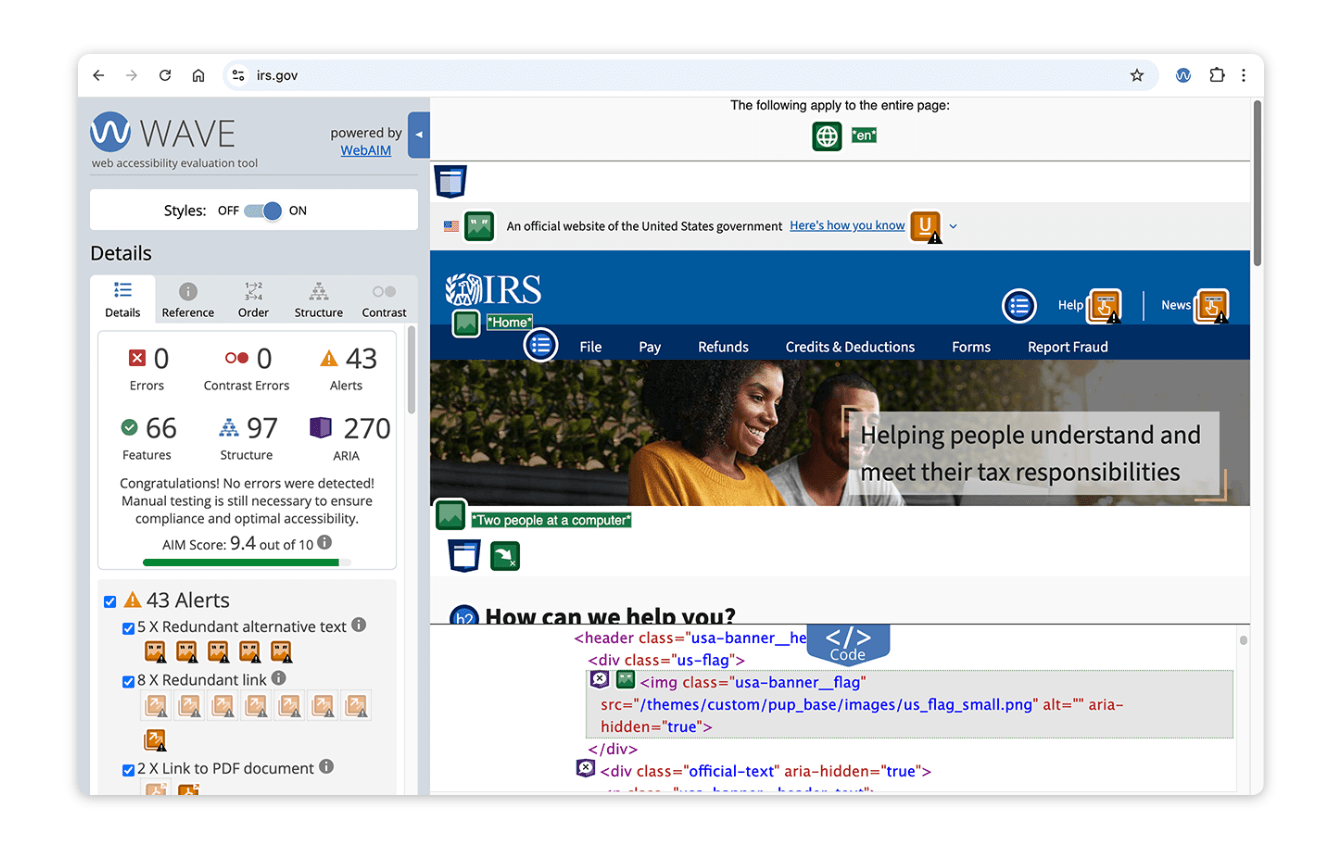Uncheck the 43 Alerts checkbox
The width and height of the screenshot is (1332, 844).
point(110,601)
